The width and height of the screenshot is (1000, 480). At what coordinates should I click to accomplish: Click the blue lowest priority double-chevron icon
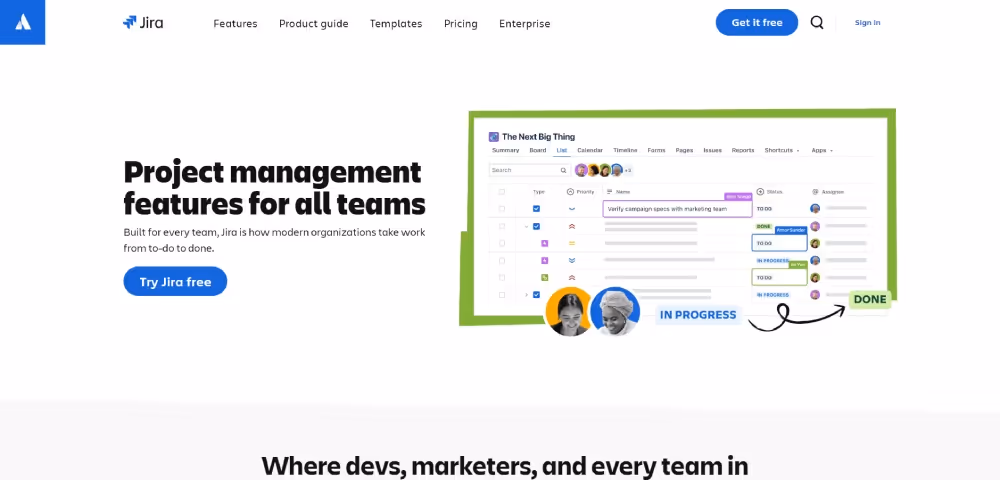[572, 260]
